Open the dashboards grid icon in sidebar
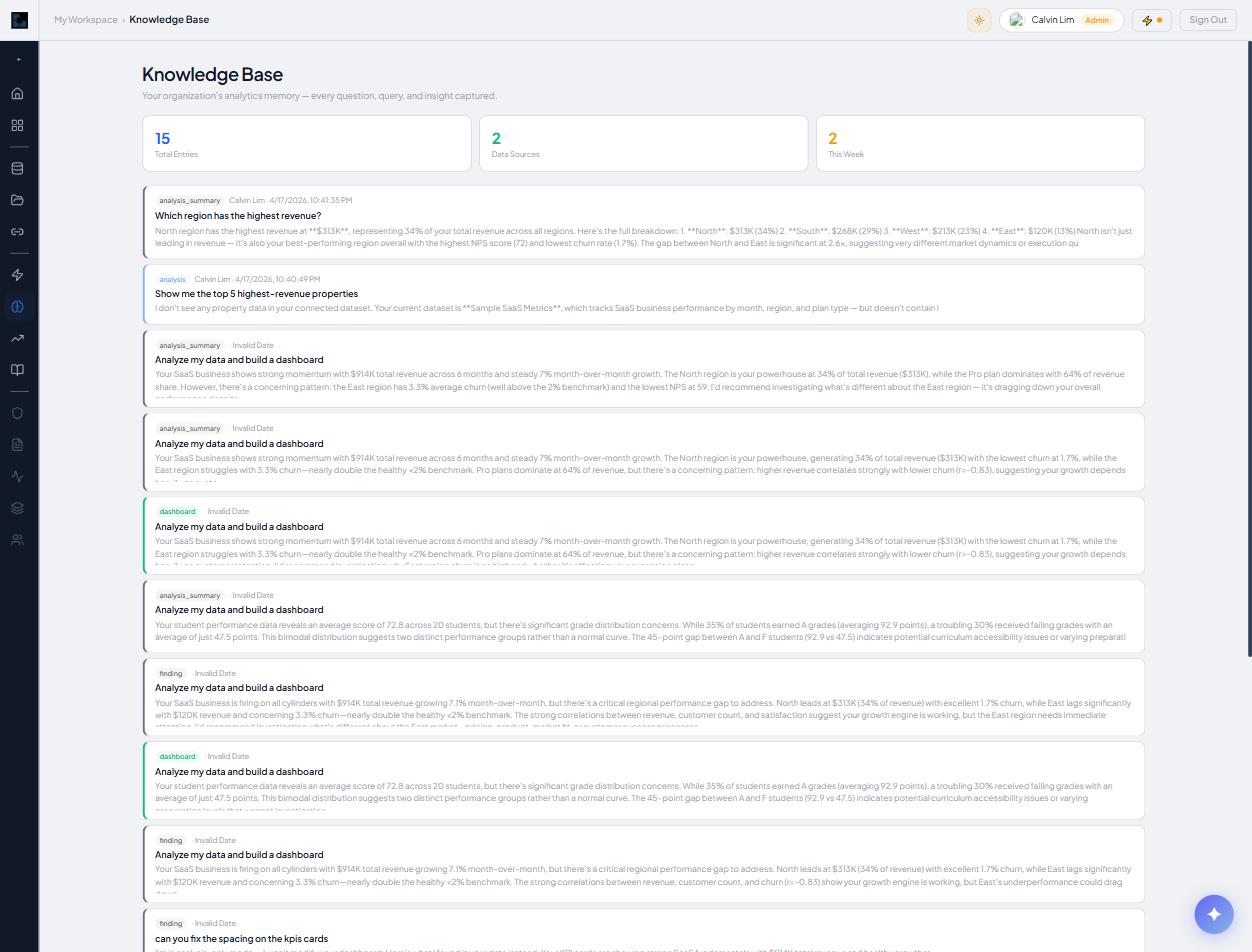Viewport: 1252px width, 952px height. point(17,126)
